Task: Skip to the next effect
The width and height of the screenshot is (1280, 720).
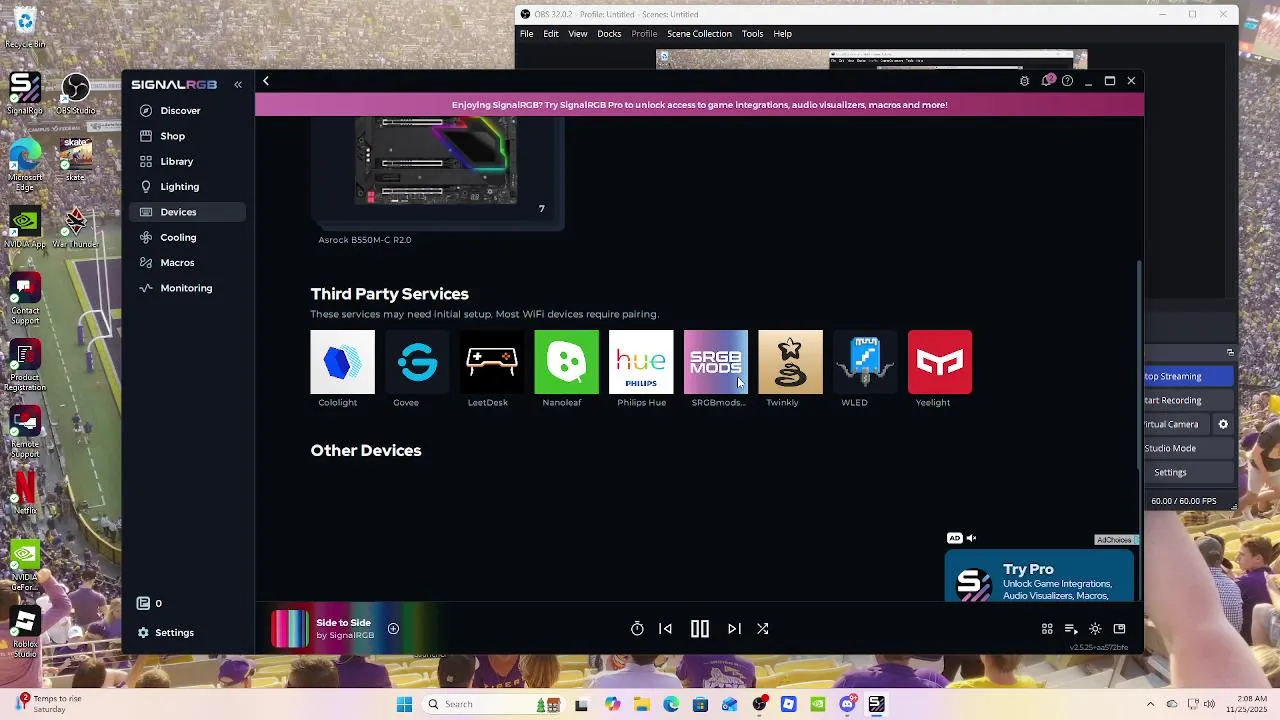Action: (x=734, y=629)
